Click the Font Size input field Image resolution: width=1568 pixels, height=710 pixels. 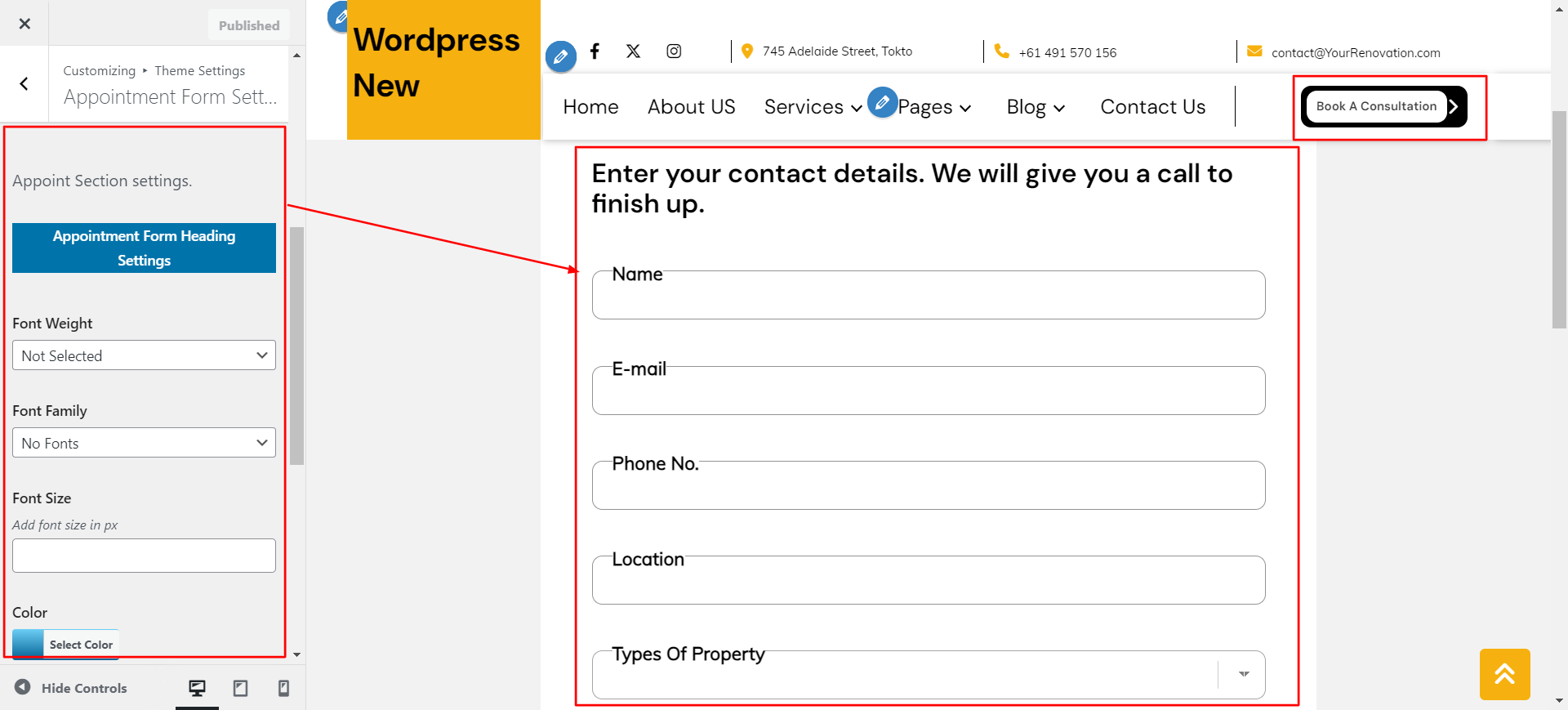(144, 556)
